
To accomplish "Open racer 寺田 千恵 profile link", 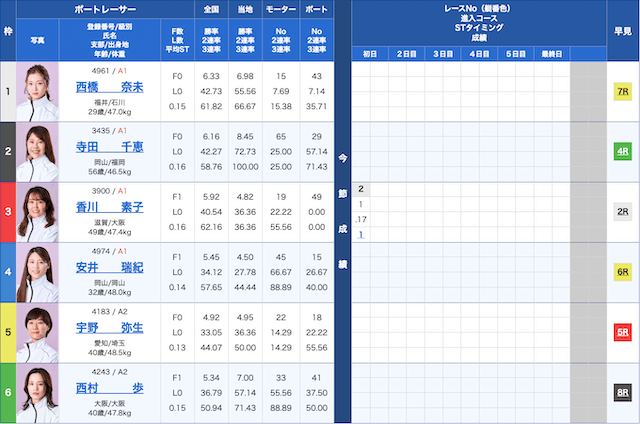I will pyautogui.click(x=110, y=147).
